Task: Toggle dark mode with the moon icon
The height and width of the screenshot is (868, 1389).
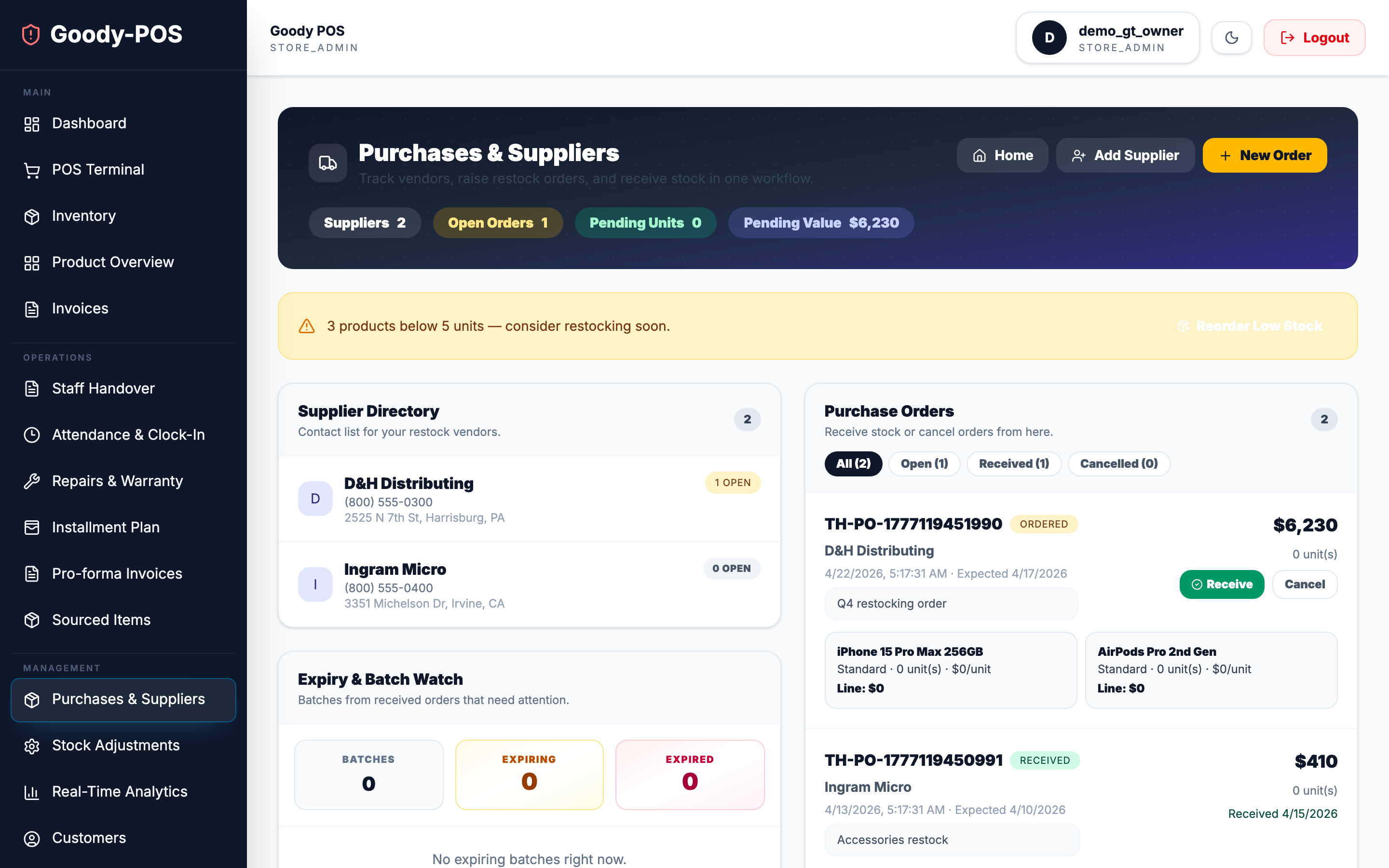Action: tap(1231, 38)
